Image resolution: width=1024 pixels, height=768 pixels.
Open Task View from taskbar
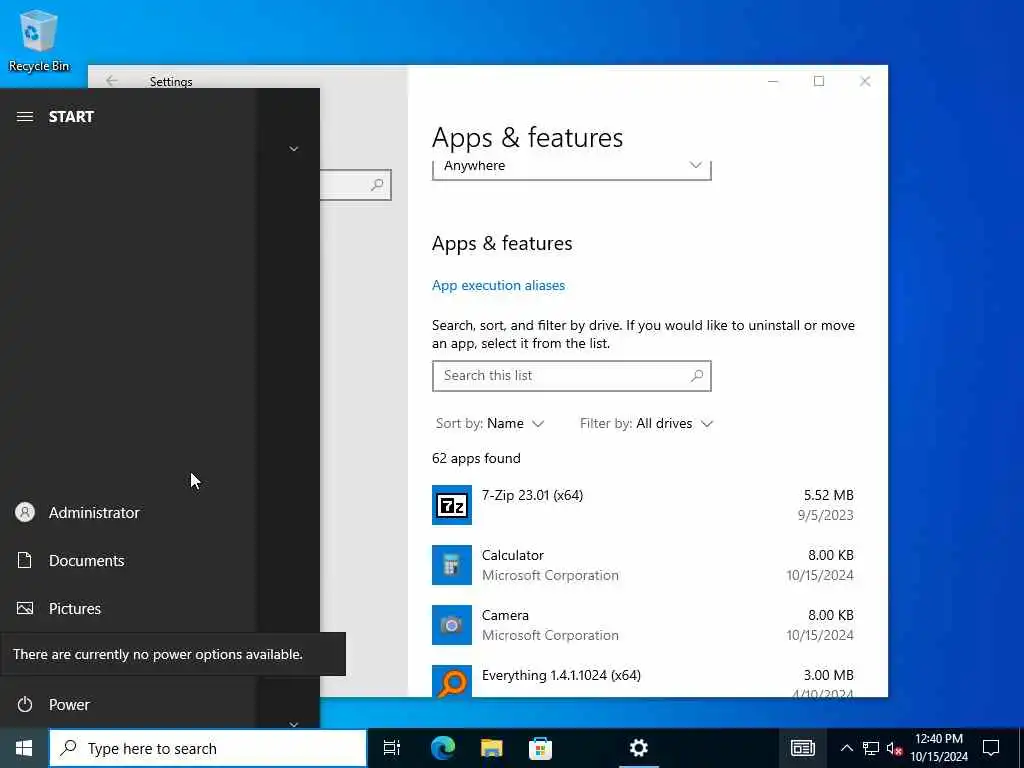[x=392, y=748]
